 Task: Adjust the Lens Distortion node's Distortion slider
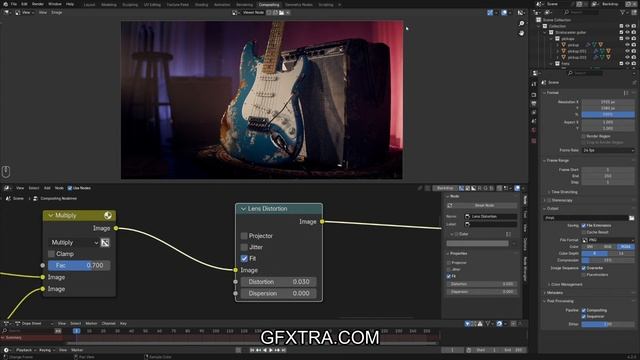(x=278, y=282)
